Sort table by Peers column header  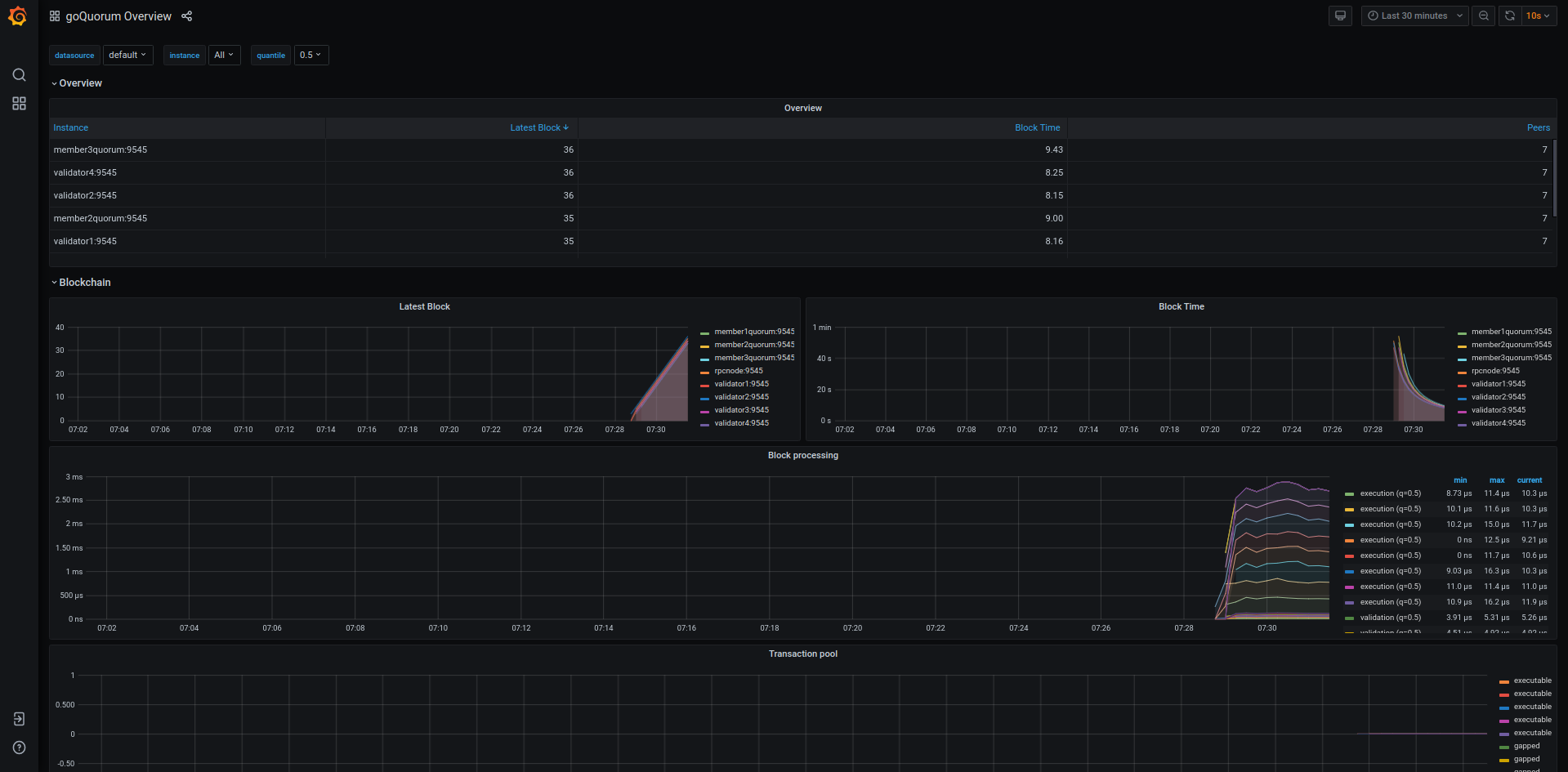(x=1538, y=128)
